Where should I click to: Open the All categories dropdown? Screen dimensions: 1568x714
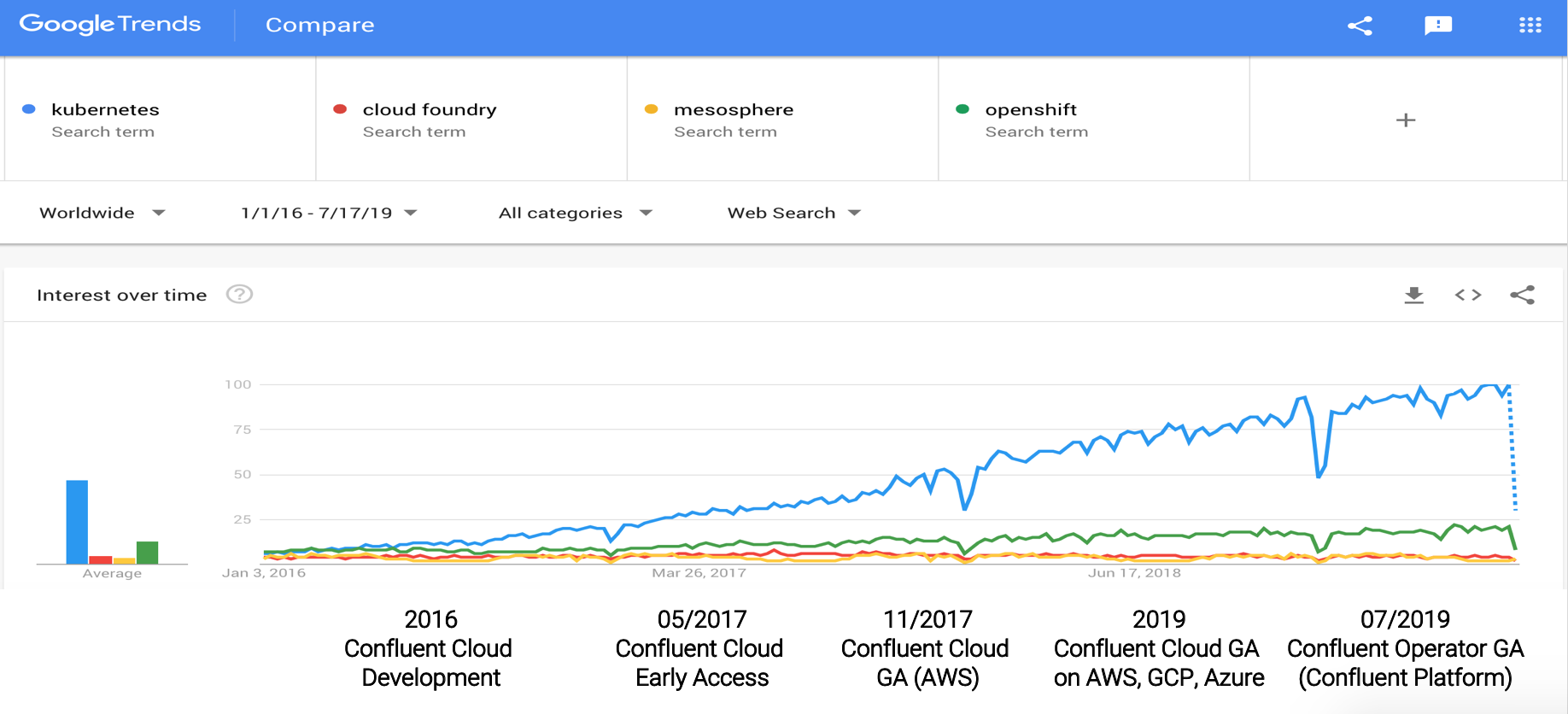tap(575, 213)
